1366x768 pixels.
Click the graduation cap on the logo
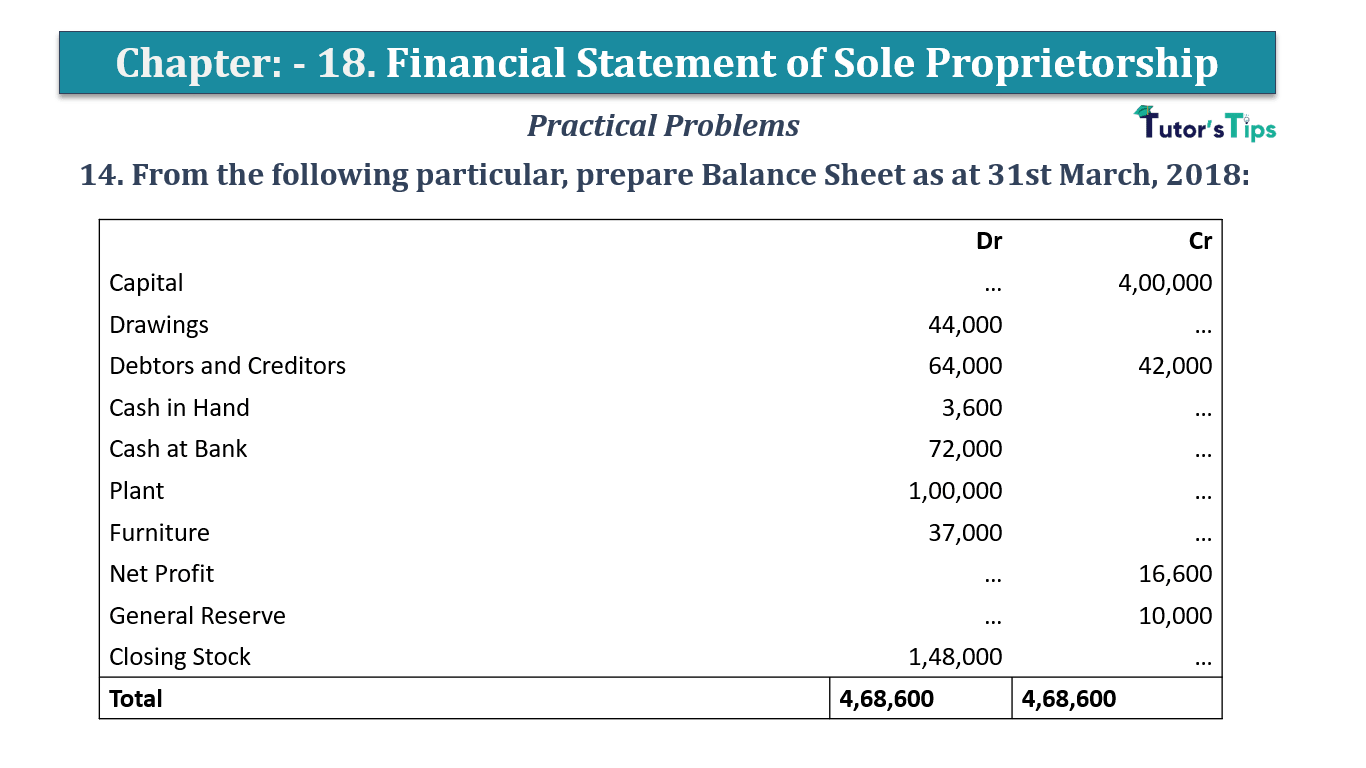(x=1144, y=111)
